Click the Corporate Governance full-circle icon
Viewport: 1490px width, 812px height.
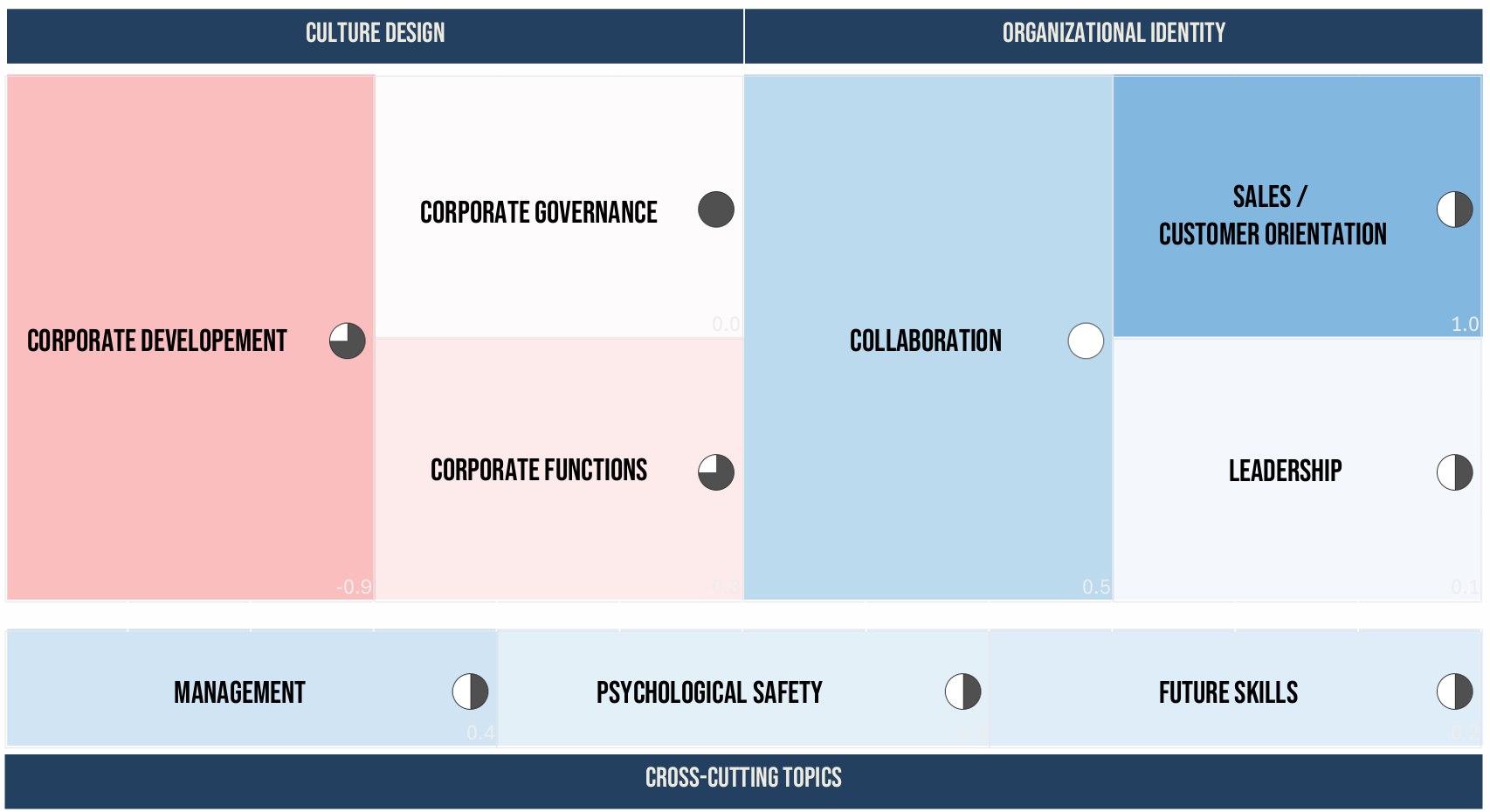[716, 210]
